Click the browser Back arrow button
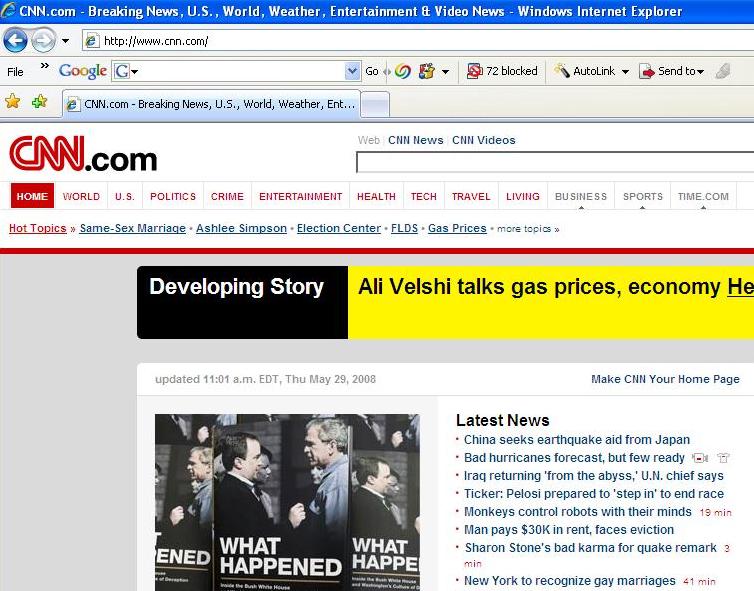 pos(15,41)
